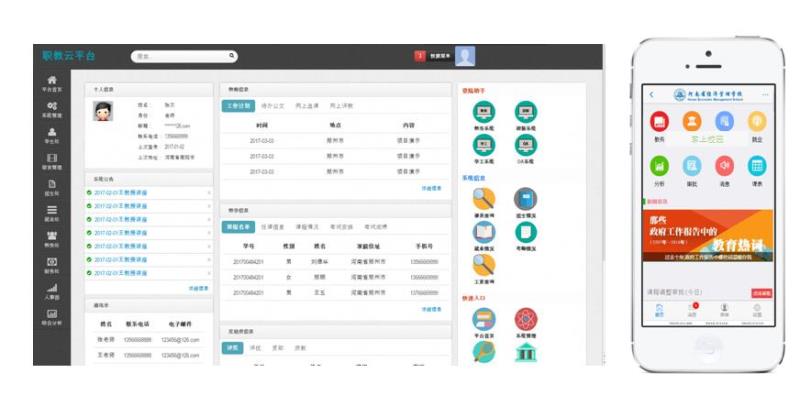Viewport: 800px width, 395px height.
Task: Click the 详细信息 link below the schedule table
Action: point(431,188)
